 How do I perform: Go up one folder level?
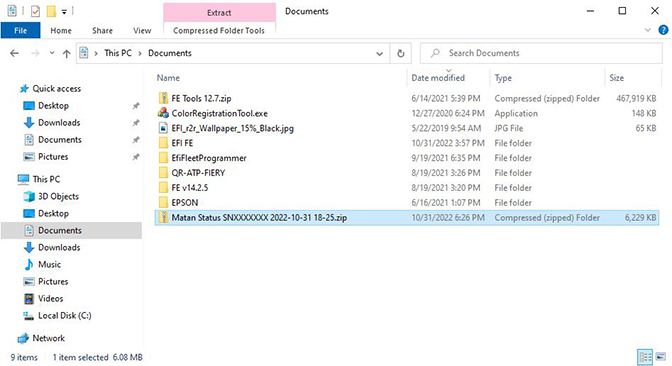(x=66, y=53)
